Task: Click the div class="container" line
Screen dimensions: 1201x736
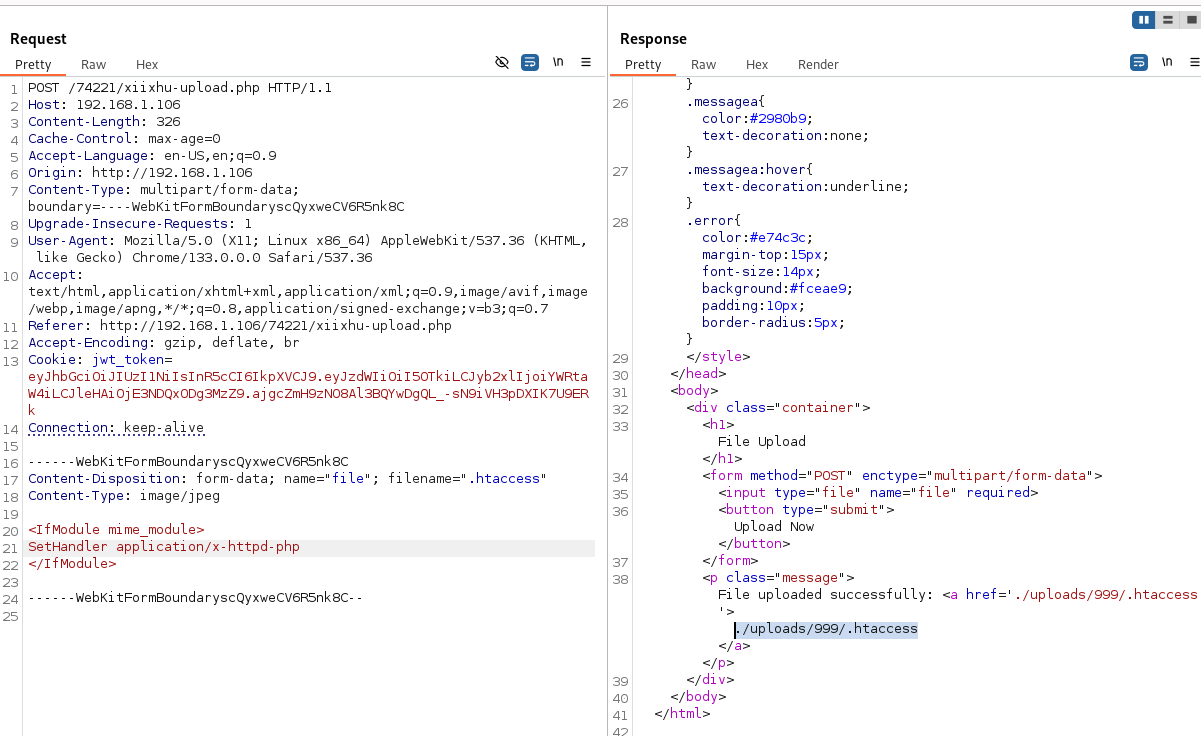Action: pos(778,408)
